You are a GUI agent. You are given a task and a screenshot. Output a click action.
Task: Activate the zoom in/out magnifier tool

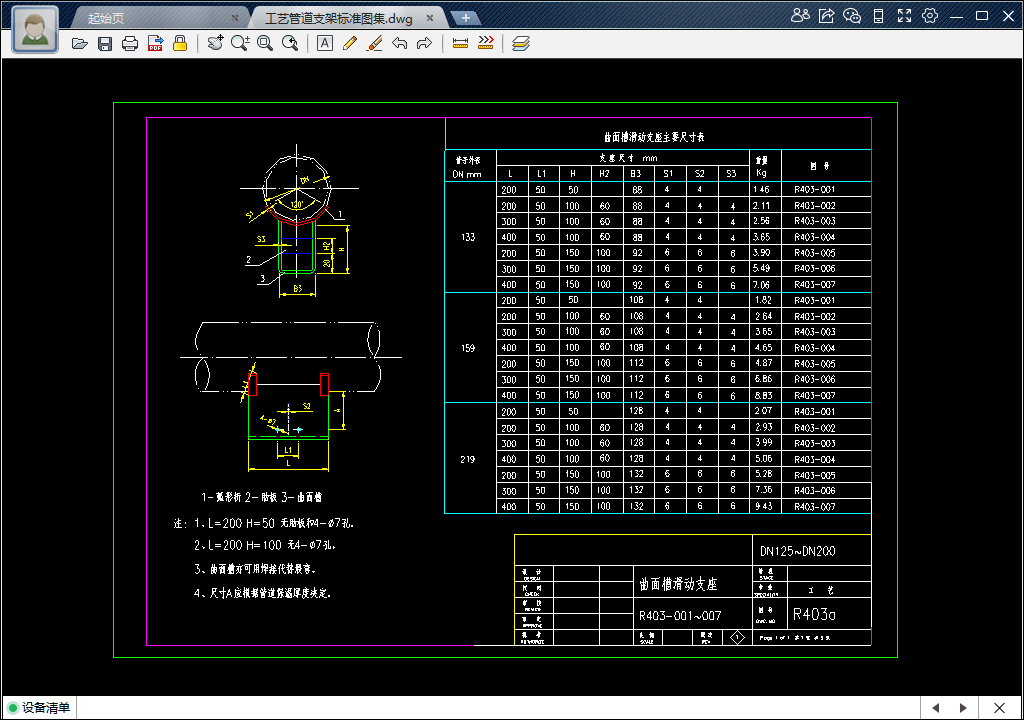pos(240,43)
